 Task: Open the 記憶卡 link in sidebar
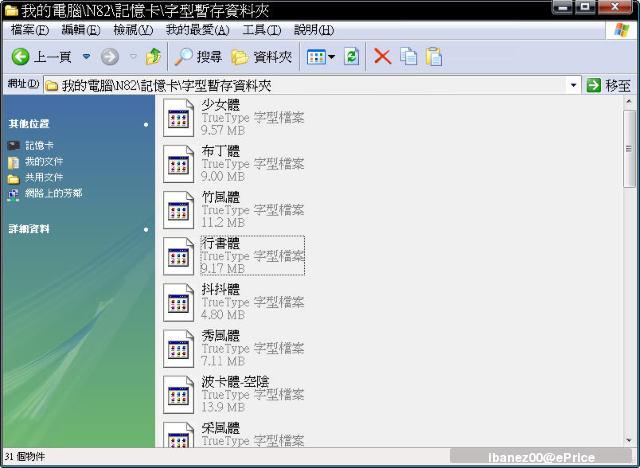click(39, 145)
